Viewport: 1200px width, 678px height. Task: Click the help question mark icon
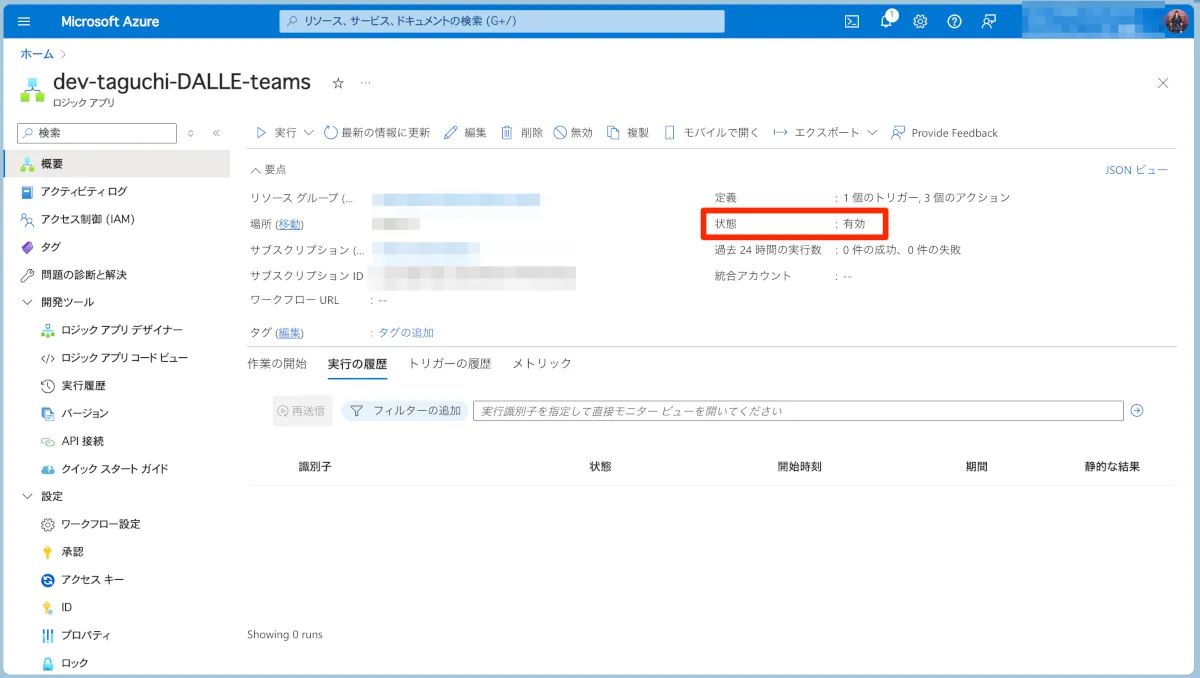(954, 21)
